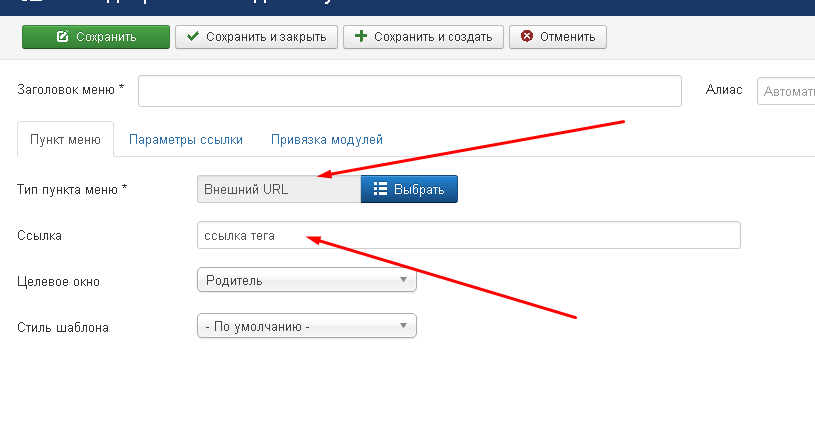Screen dimensions: 815x443
Task: Click the Внешний URL menu type field
Action: (x=278, y=189)
